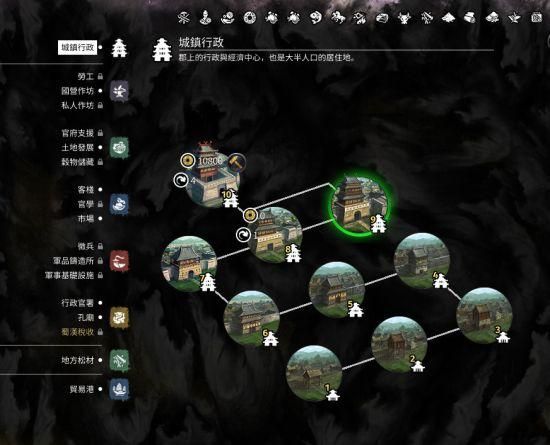Screen dimensions: 550x445
Task: Select the 市場 building chain
Action: 86,218
